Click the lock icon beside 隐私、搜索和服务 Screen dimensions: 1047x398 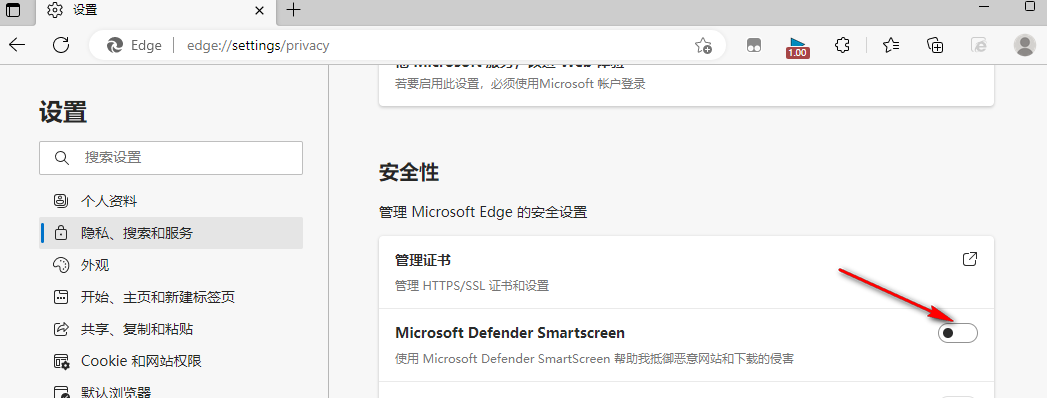coord(61,233)
